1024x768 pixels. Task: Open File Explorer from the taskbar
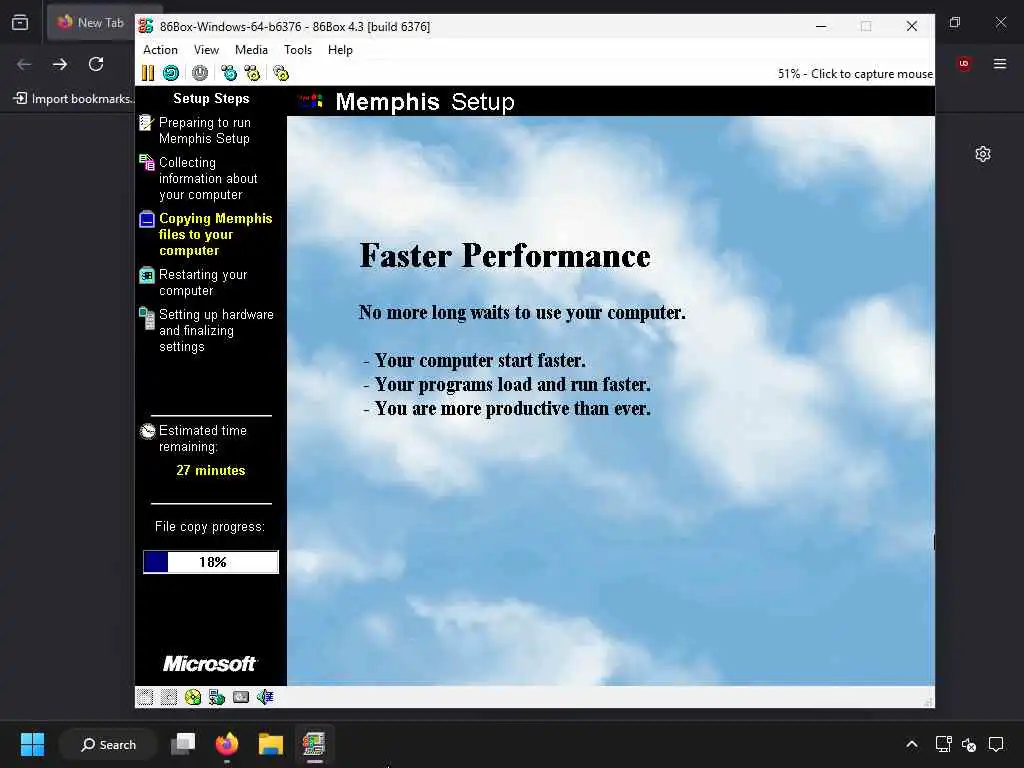click(270, 744)
